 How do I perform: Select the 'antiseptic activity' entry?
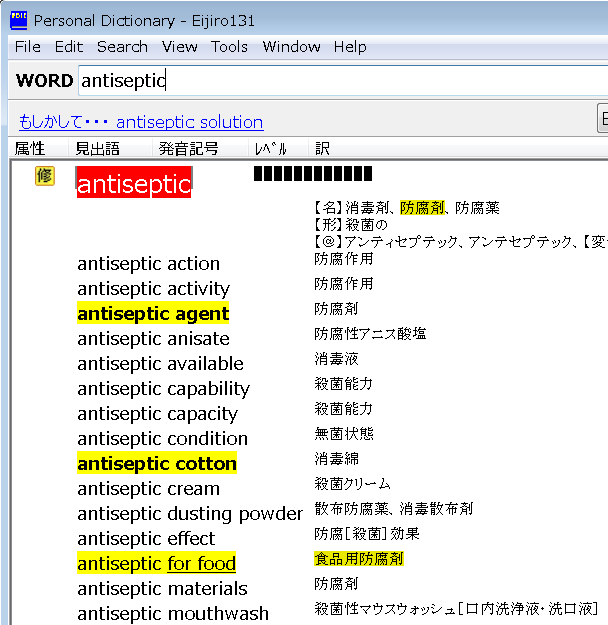tap(153, 289)
